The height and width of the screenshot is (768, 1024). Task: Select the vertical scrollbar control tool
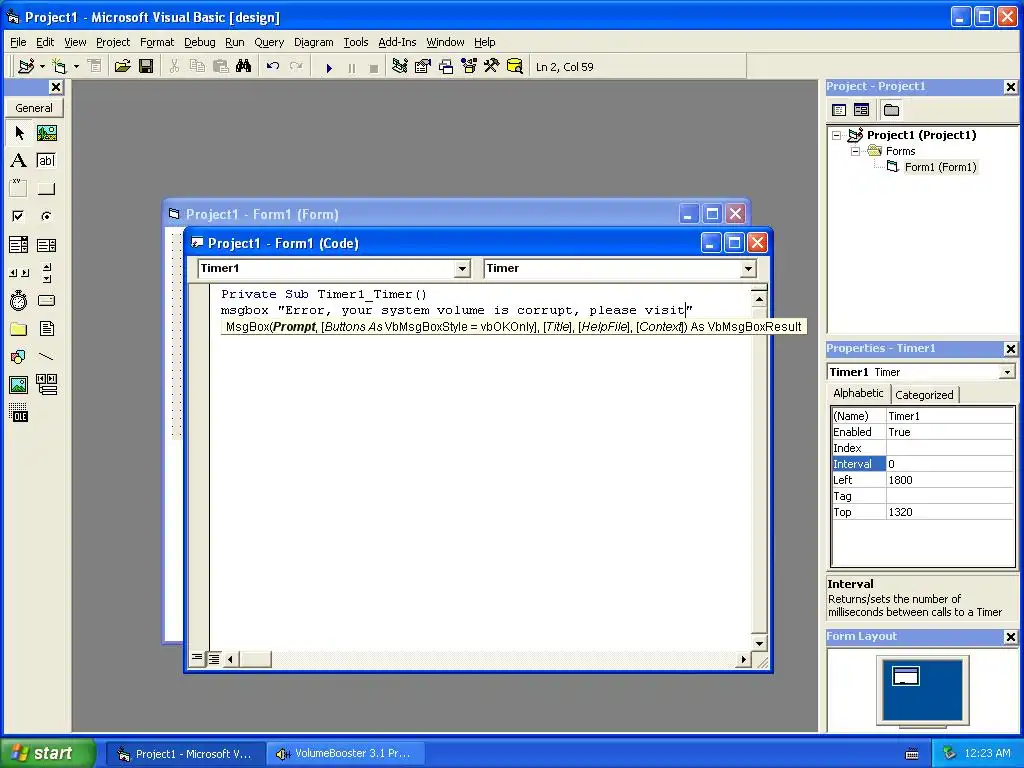click(46, 273)
